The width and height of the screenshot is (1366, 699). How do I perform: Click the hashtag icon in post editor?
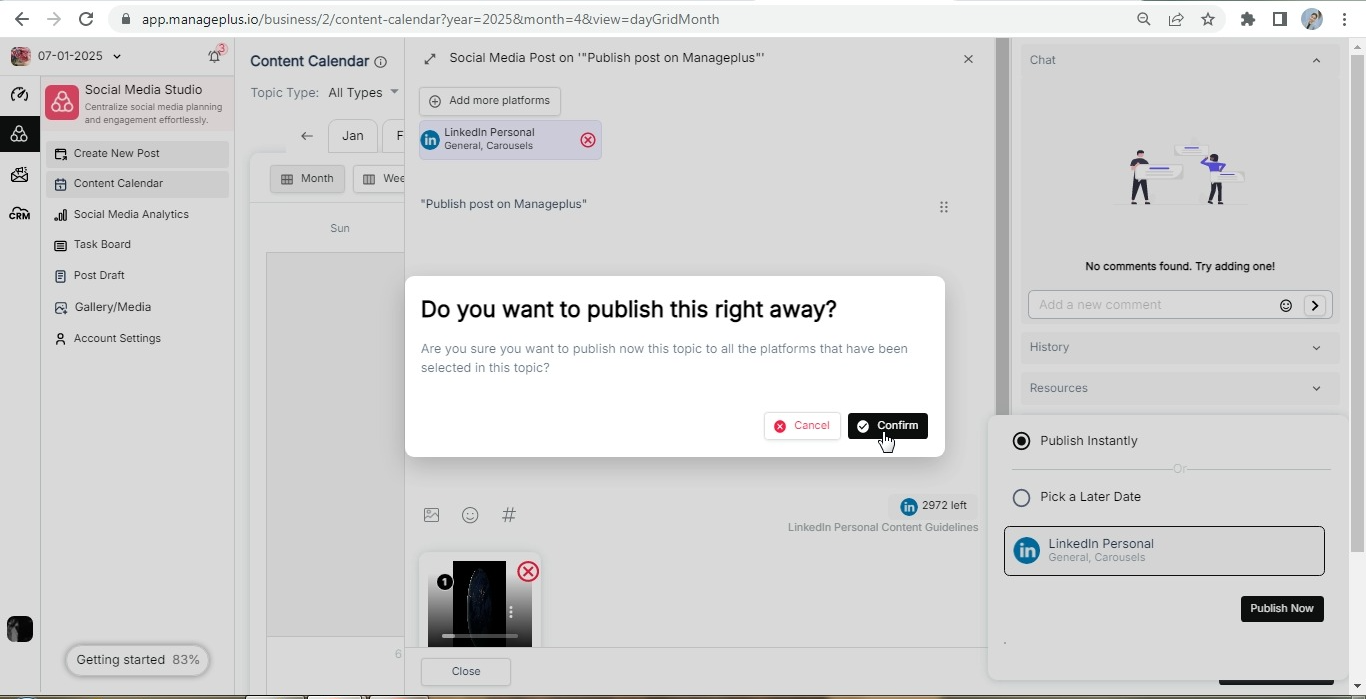[x=509, y=515]
